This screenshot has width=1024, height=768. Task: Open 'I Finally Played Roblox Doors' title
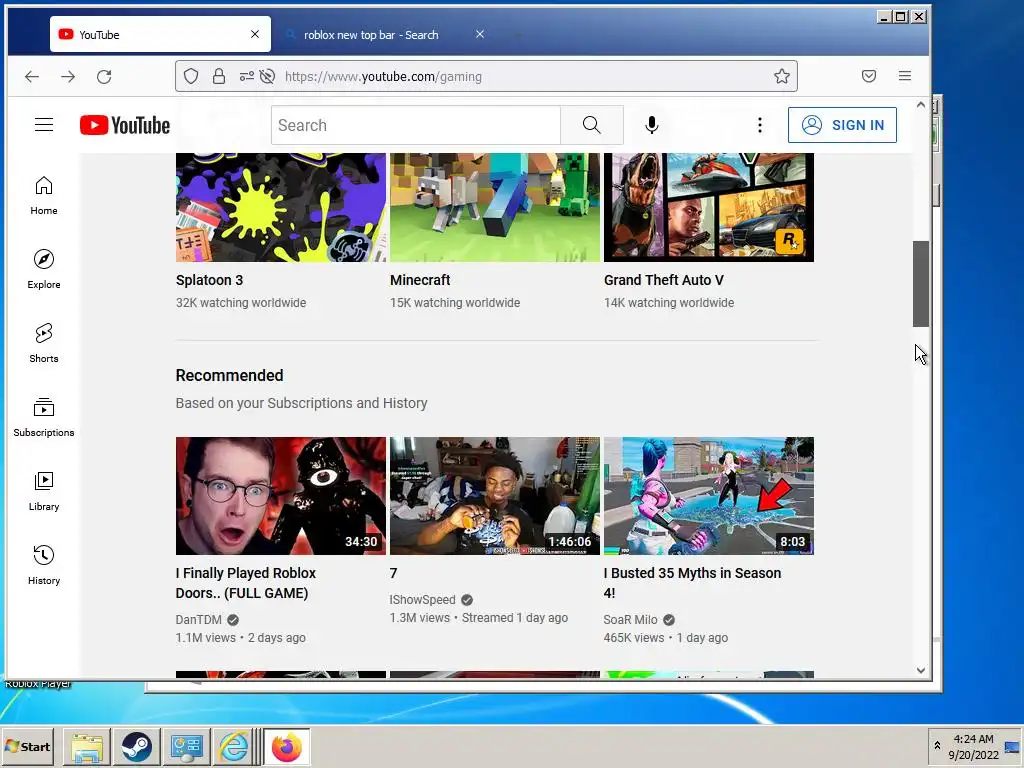(246, 583)
